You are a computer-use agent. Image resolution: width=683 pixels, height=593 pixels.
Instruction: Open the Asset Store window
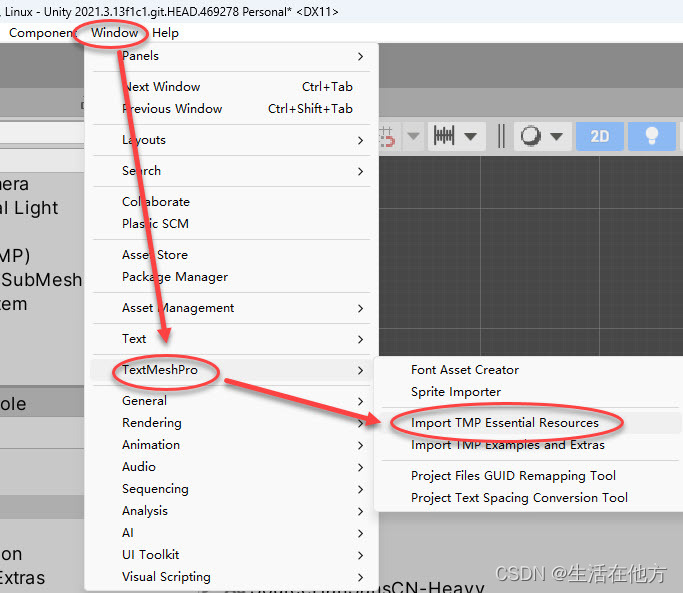(231, 254)
